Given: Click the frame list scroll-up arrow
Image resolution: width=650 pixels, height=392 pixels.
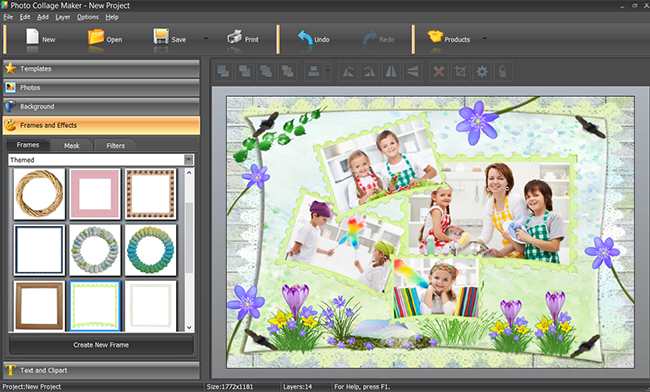Looking at the screenshot, I should point(189,172).
